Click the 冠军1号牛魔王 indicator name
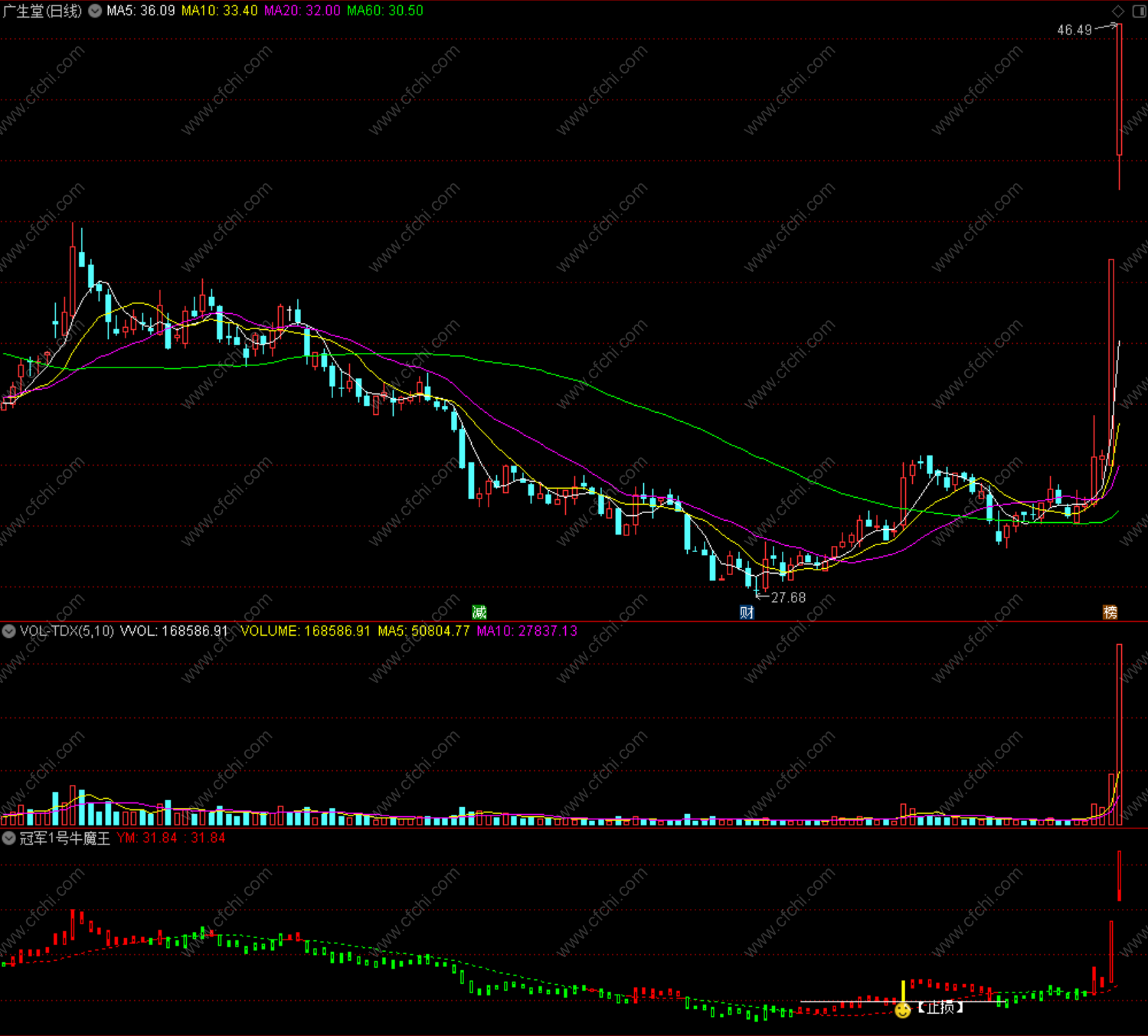The width and height of the screenshot is (1148, 1036). click(65, 838)
